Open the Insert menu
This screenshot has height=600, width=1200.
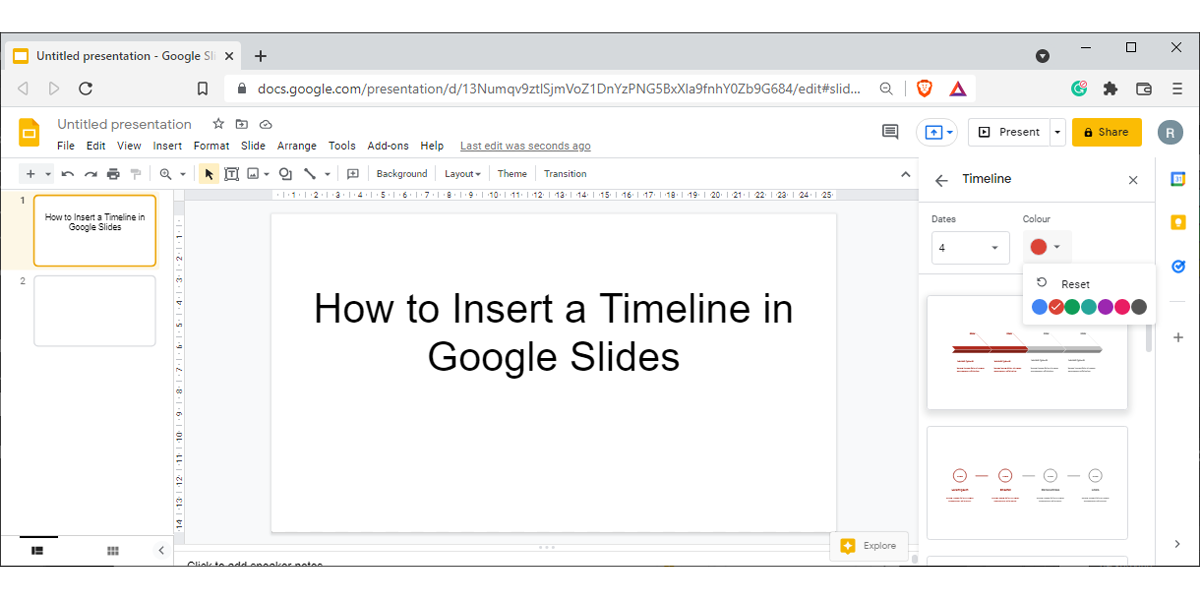coord(168,146)
